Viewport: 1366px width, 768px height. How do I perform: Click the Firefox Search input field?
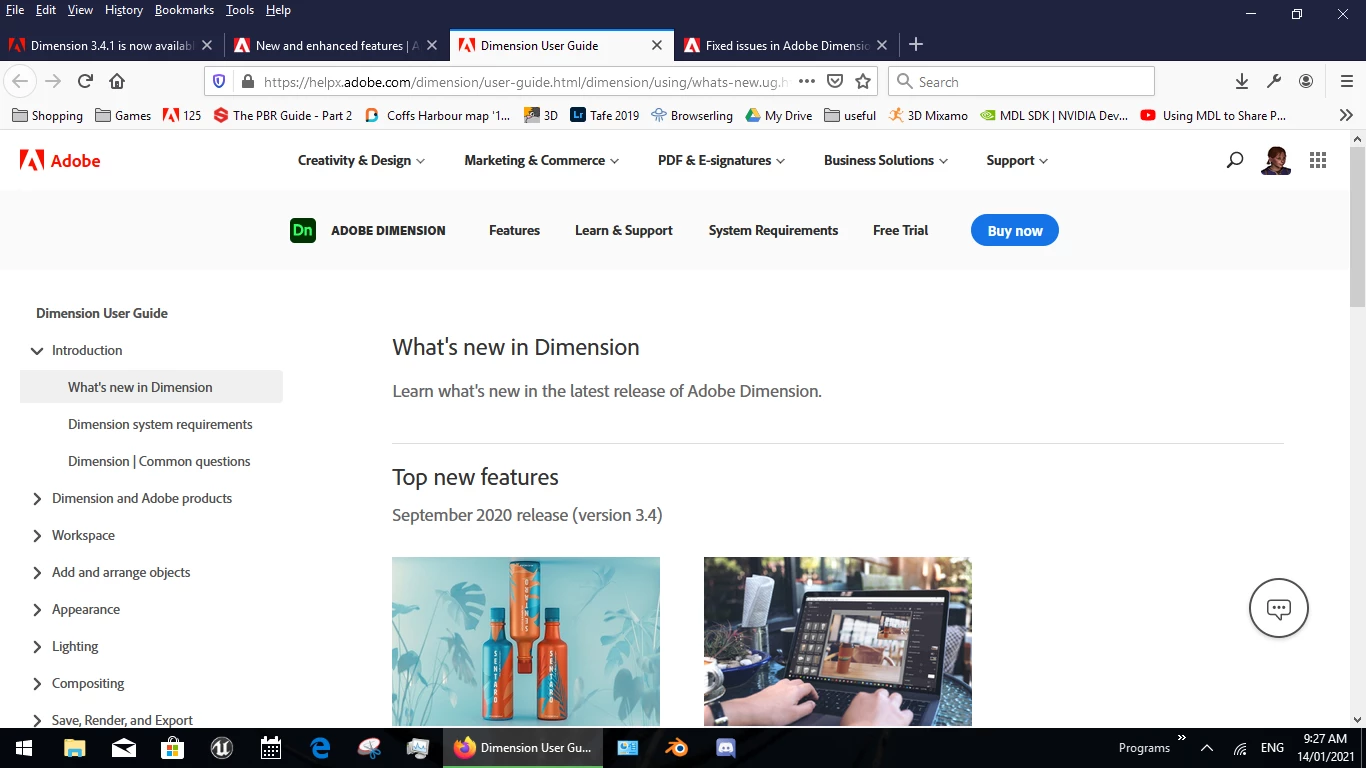(1021, 81)
